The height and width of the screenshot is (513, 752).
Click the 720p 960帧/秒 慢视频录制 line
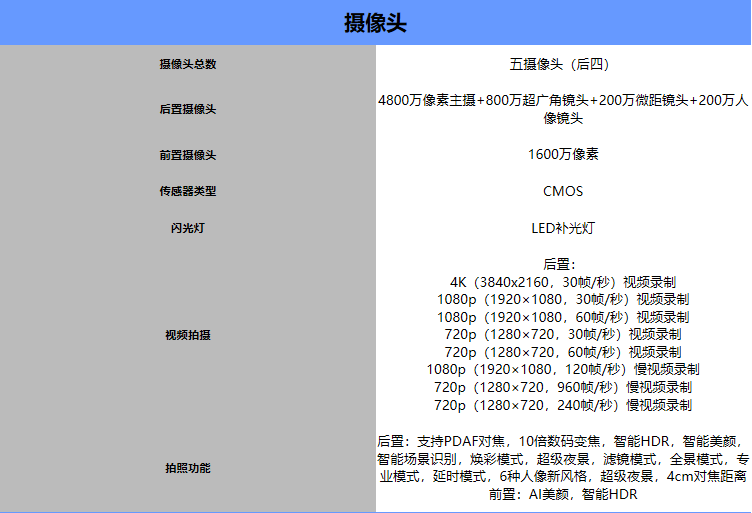click(x=563, y=387)
